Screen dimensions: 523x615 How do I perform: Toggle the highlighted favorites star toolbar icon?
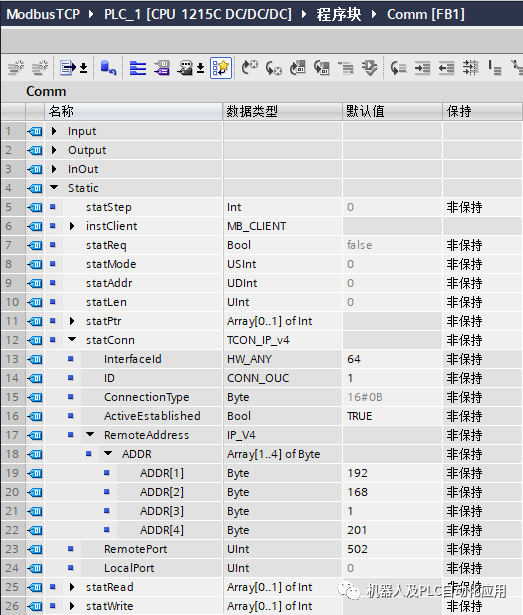click(221, 68)
